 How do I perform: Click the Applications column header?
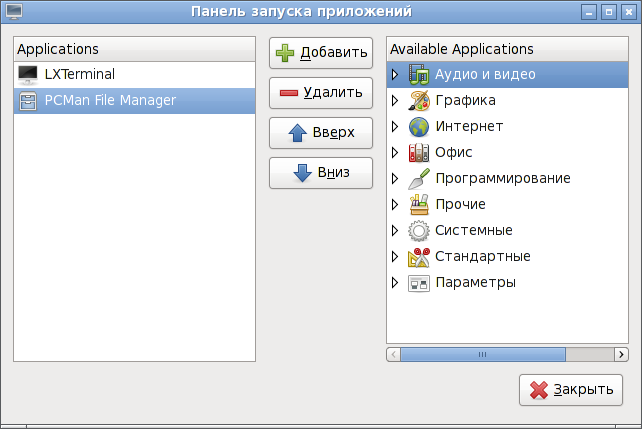134,49
